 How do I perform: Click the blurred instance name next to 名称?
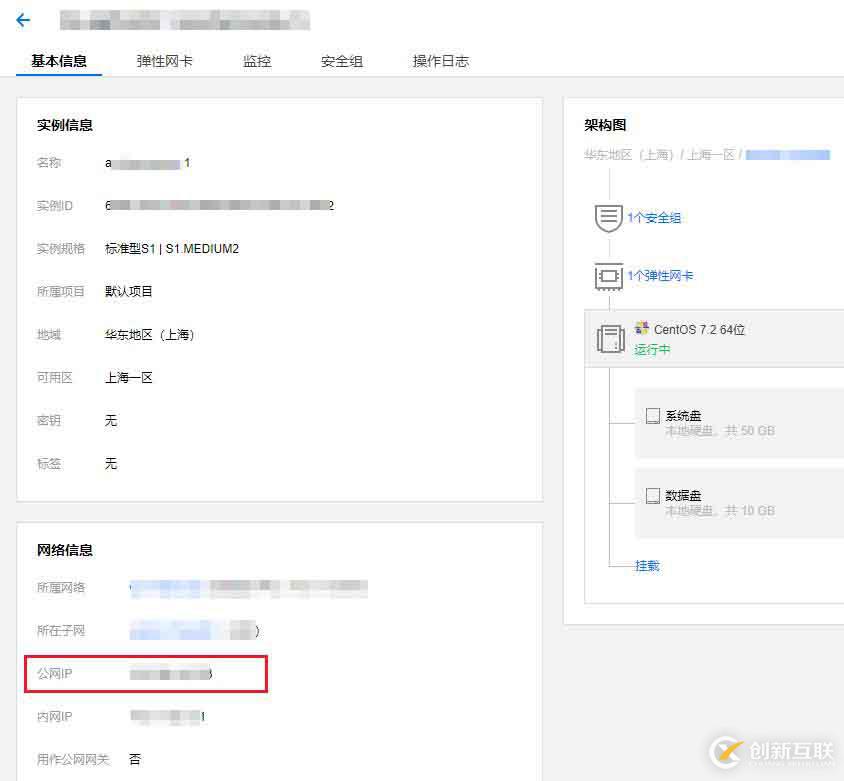point(147,163)
